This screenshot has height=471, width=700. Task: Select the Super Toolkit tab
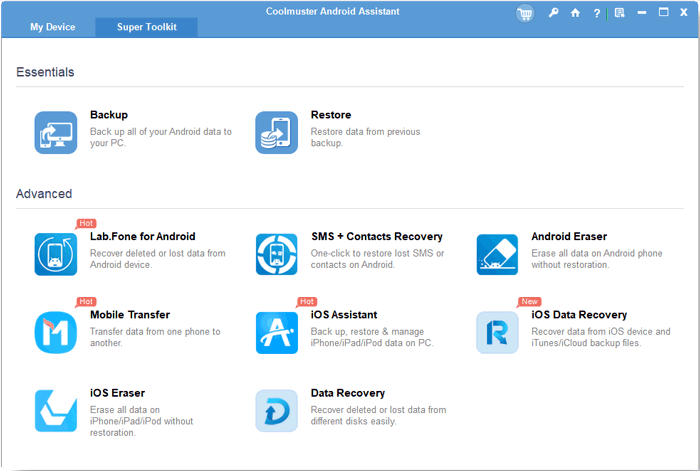click(146, 27)
